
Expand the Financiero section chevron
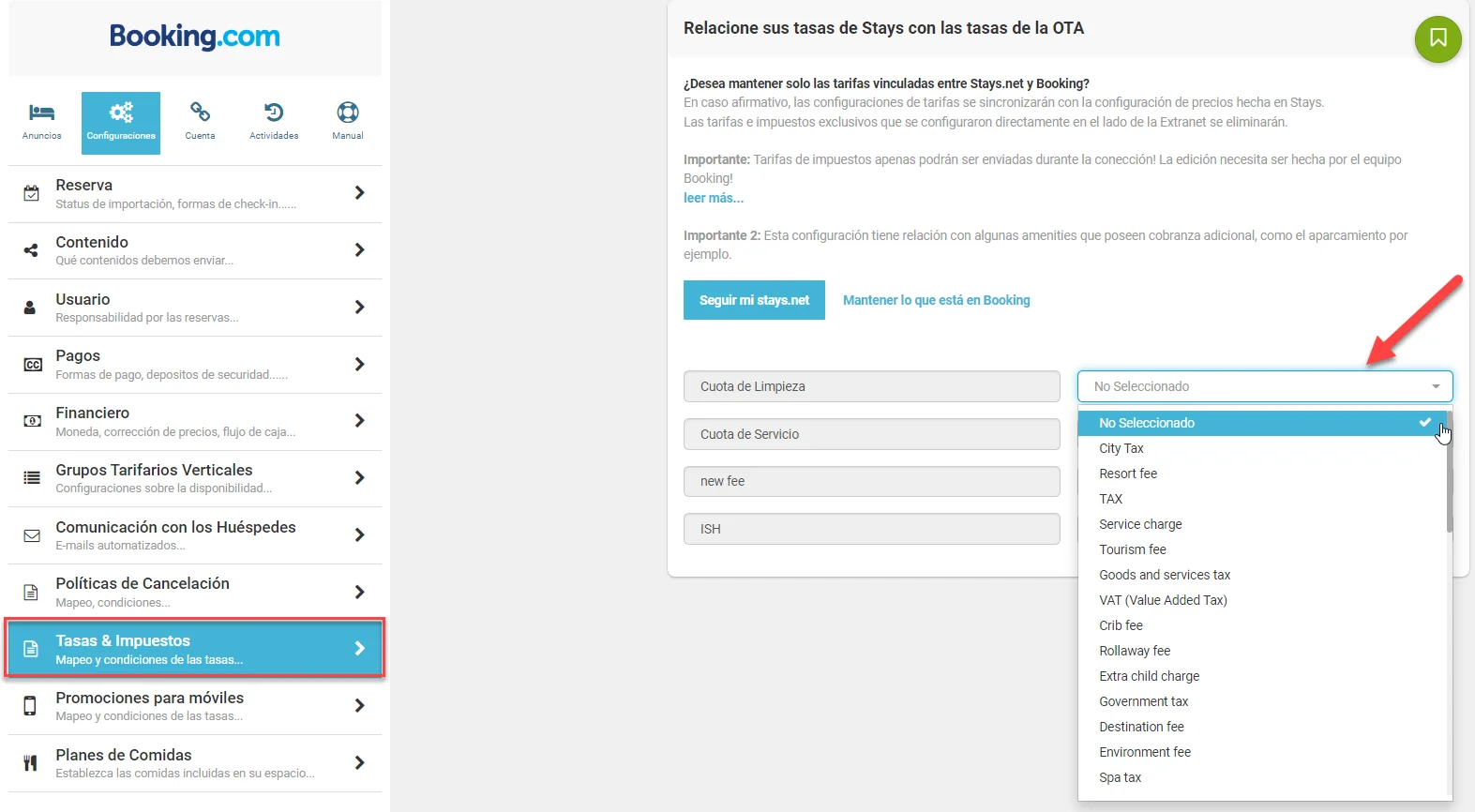359,420
